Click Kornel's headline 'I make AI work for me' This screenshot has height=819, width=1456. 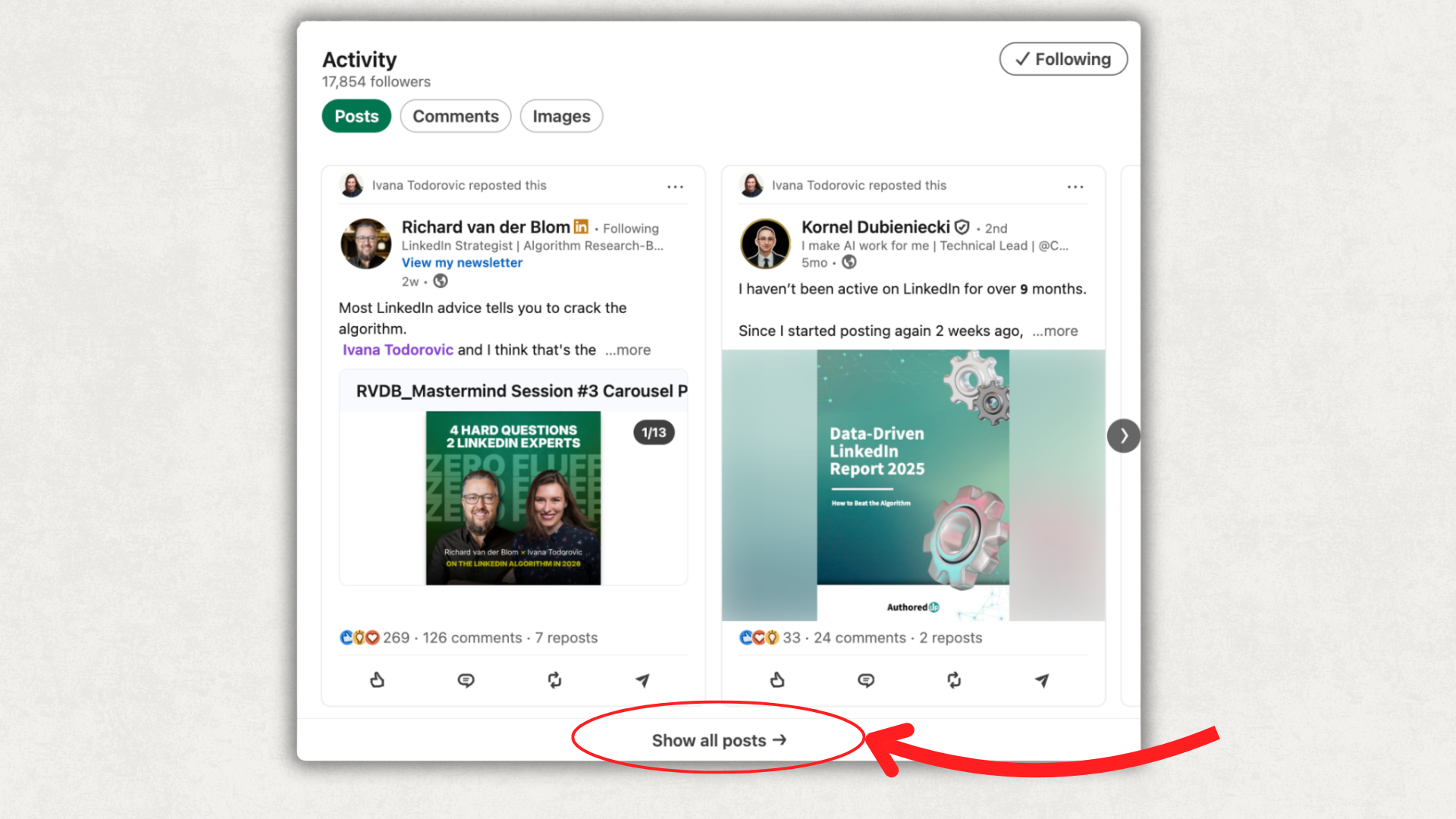tap(935, 246)
